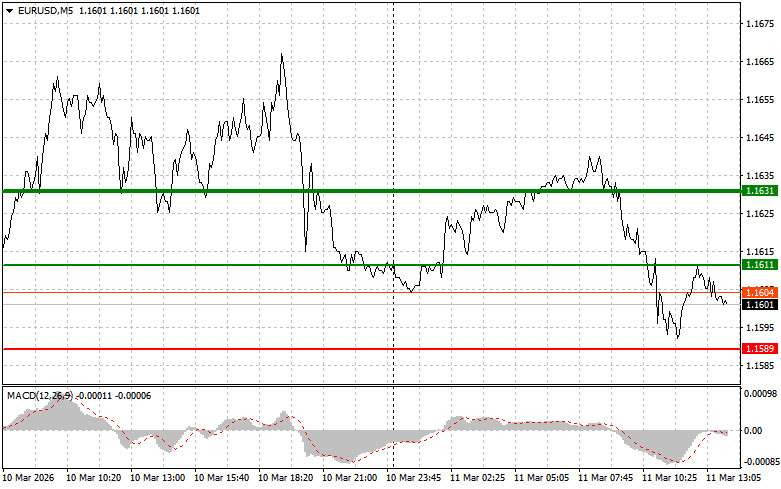Click the 11 Mar 10:25 time label
This screenshot has width=781, height=489.
(669, 478)
